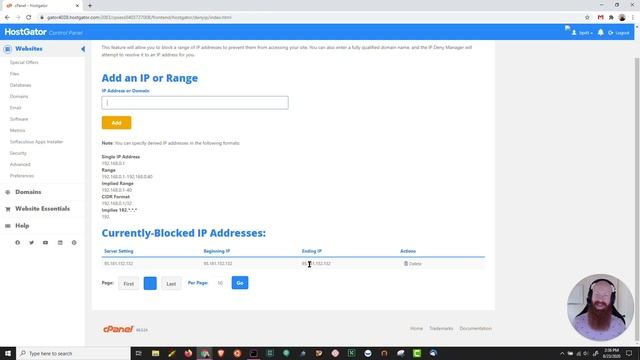The height and width of the screenshot is (360, 640).
Task: Open Metrics in the Websites menu
Action: [x=18, y=130]
